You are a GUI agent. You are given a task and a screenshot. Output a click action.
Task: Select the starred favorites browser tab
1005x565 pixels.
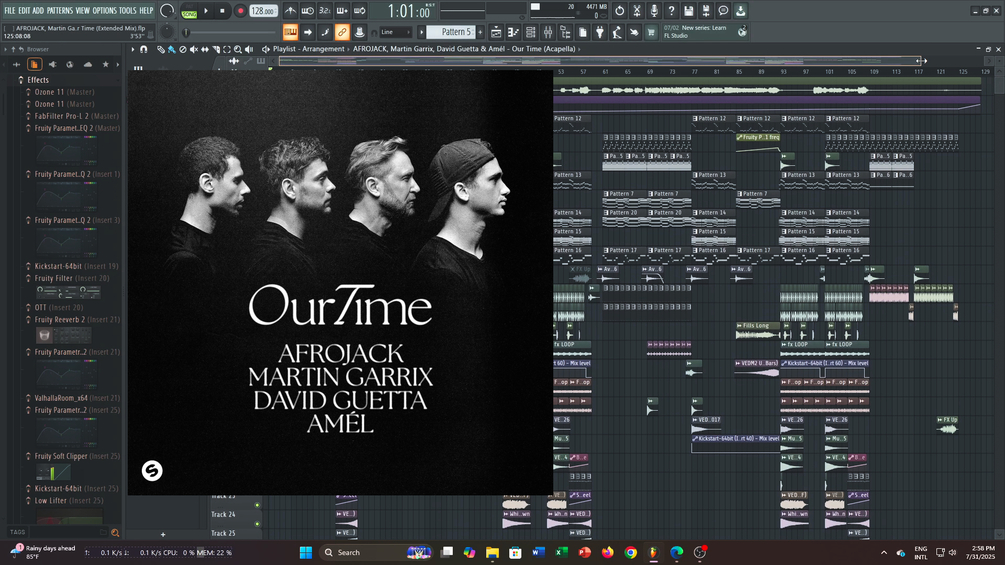tap(106, 64)
